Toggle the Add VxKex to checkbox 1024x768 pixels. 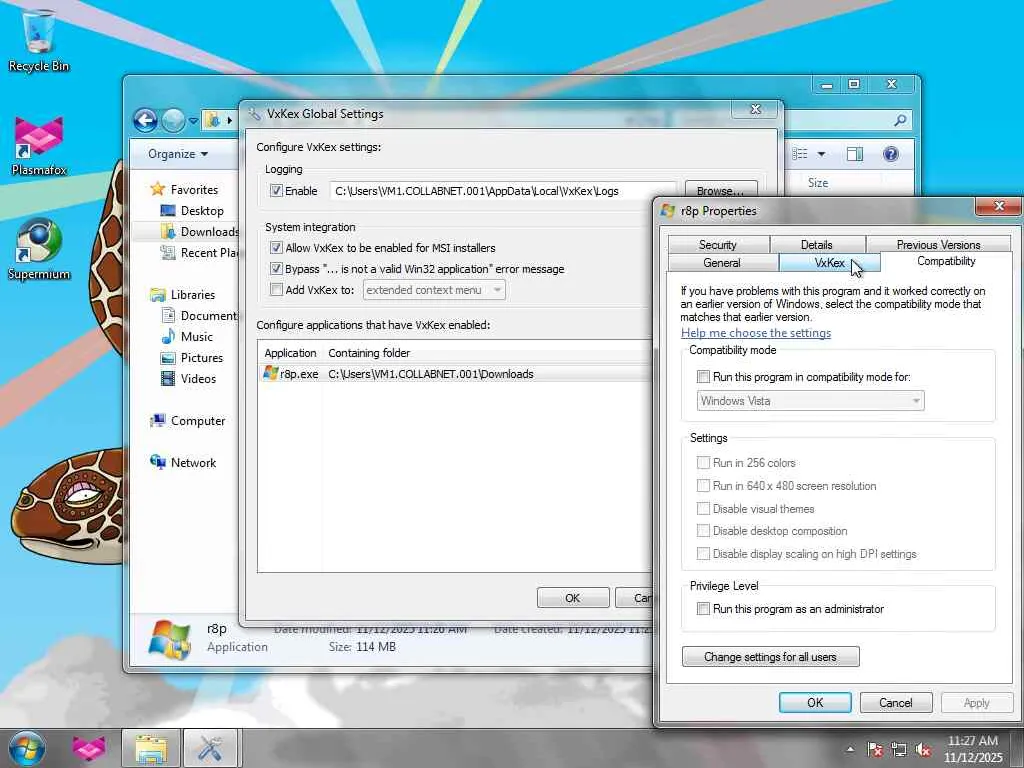tap(276, 289)
